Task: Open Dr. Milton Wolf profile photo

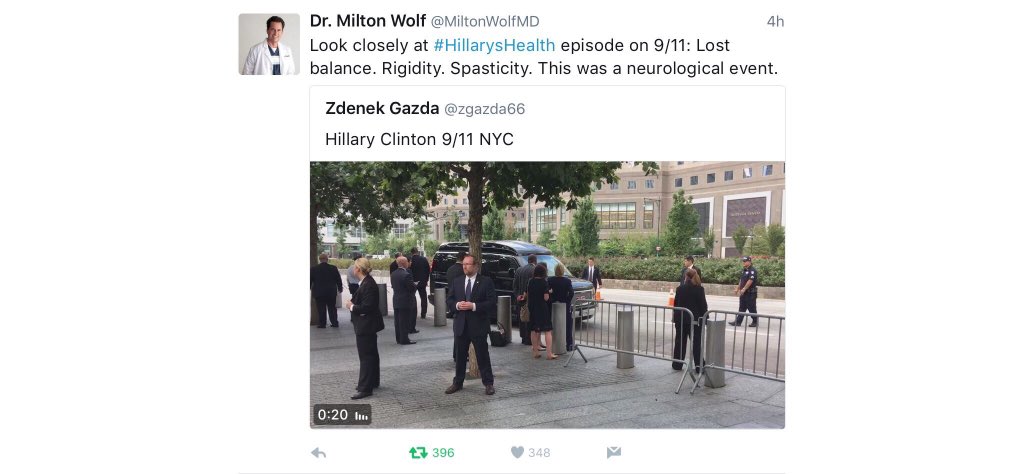Action: (x=269, y=44)
